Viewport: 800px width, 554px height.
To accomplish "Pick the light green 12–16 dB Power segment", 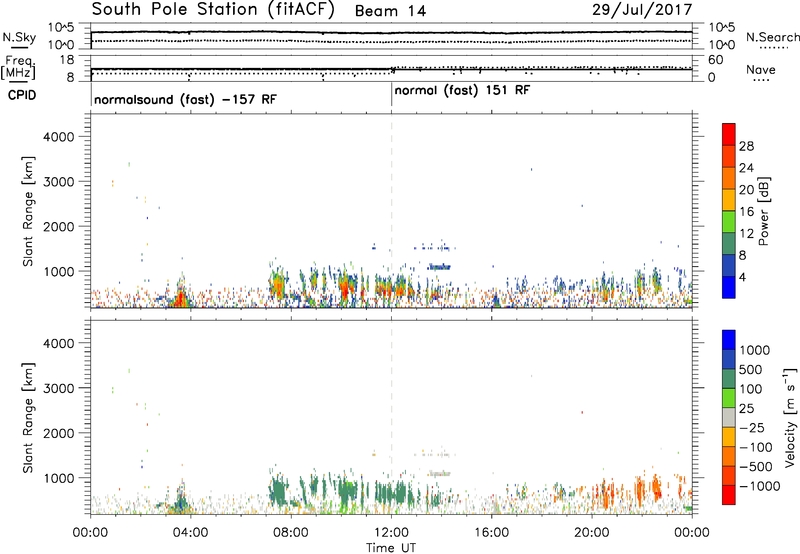I will click(x=729, y=222).
